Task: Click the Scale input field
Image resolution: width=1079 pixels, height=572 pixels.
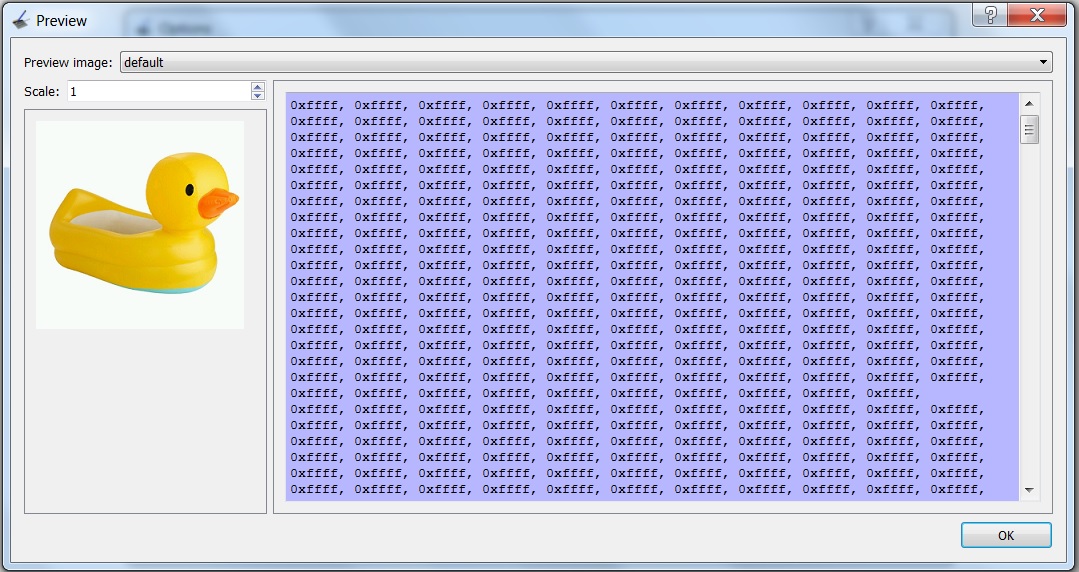Action: tap(160, 92)
